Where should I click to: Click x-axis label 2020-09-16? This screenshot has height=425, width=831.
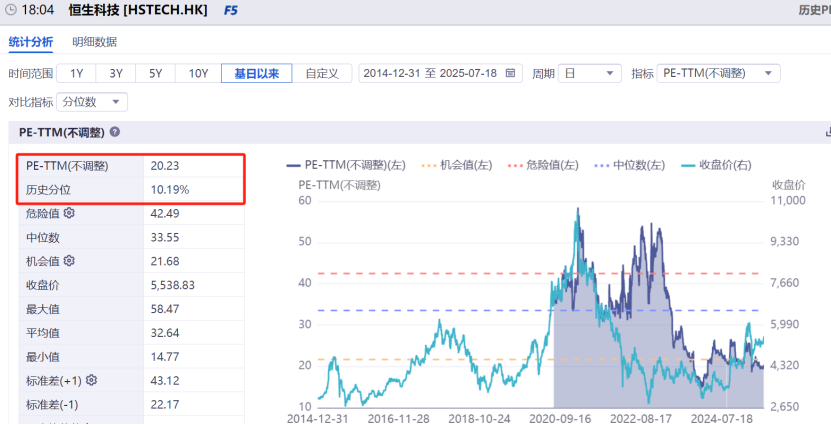[x=560, y=419]
